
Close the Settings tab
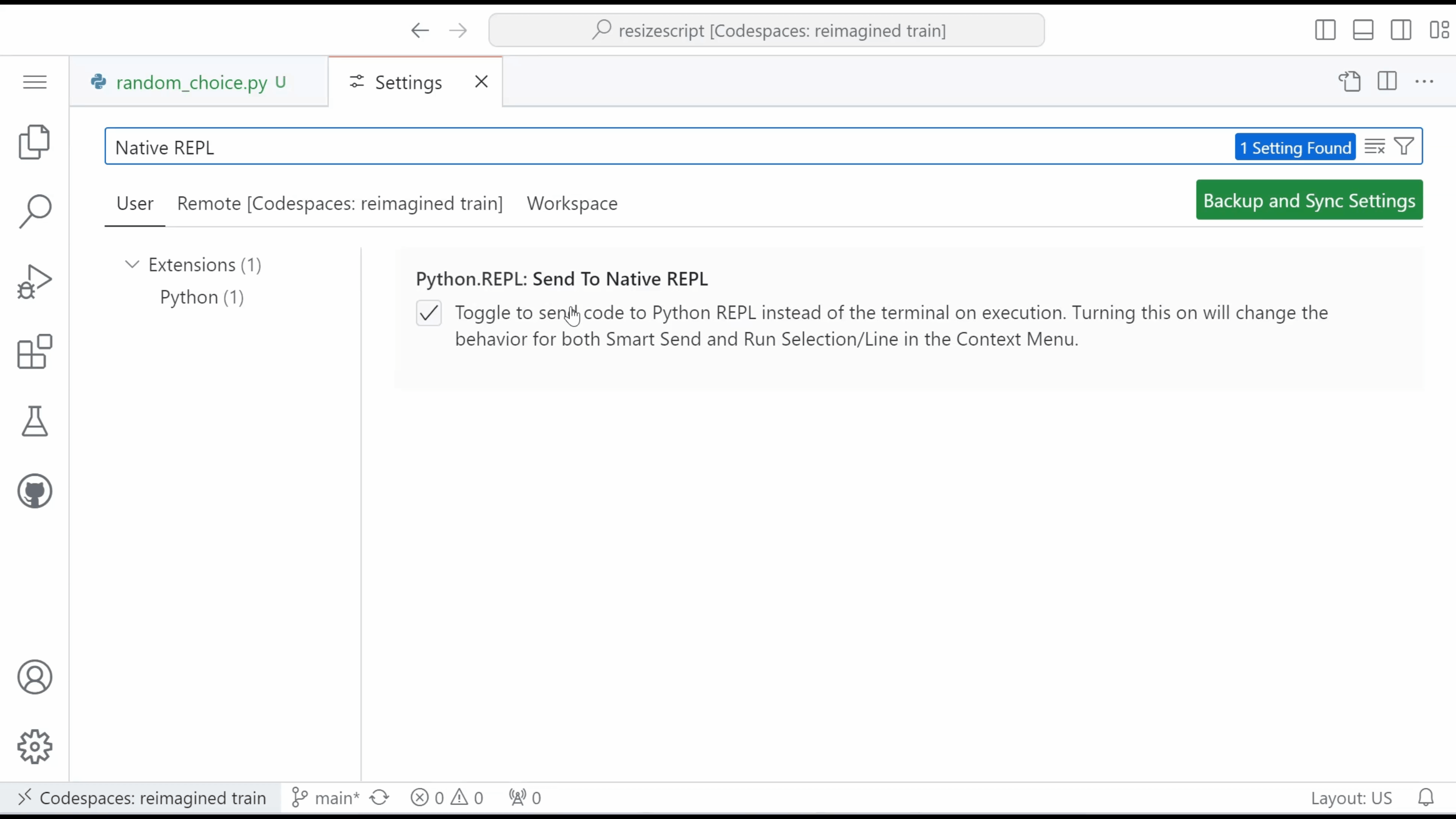coord(481,82)
